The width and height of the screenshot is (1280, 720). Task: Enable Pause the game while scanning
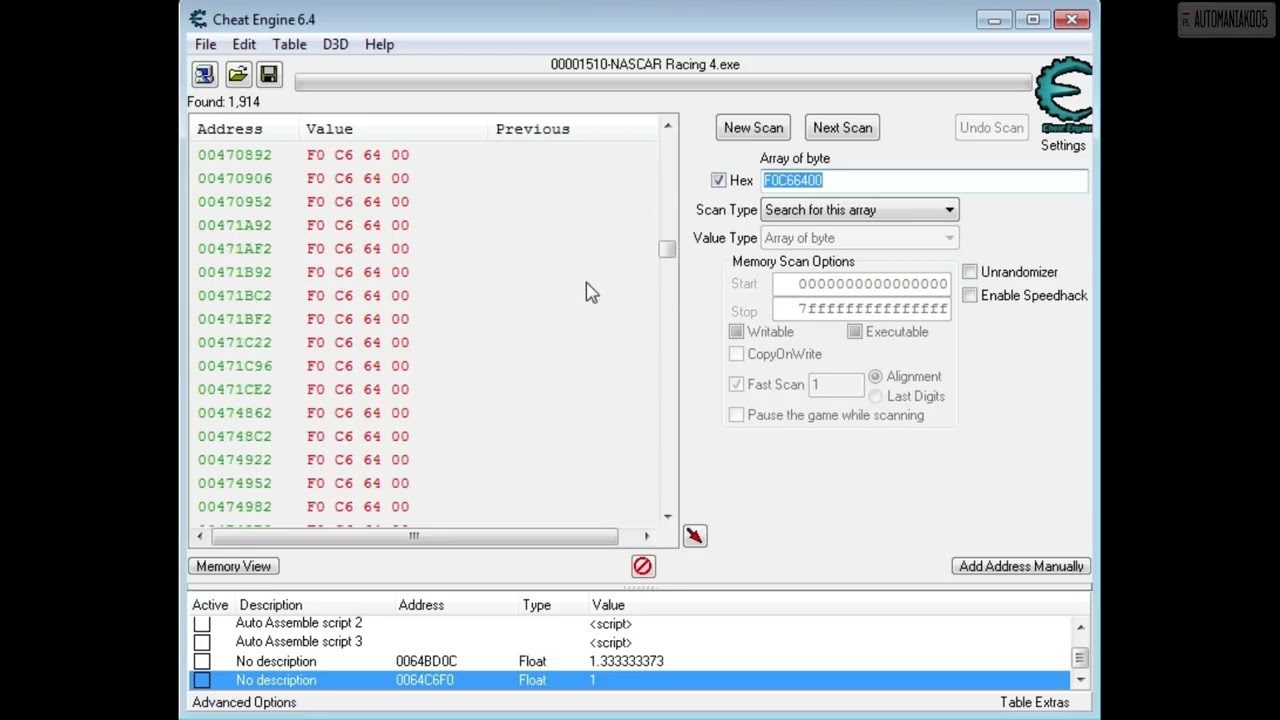736,415
